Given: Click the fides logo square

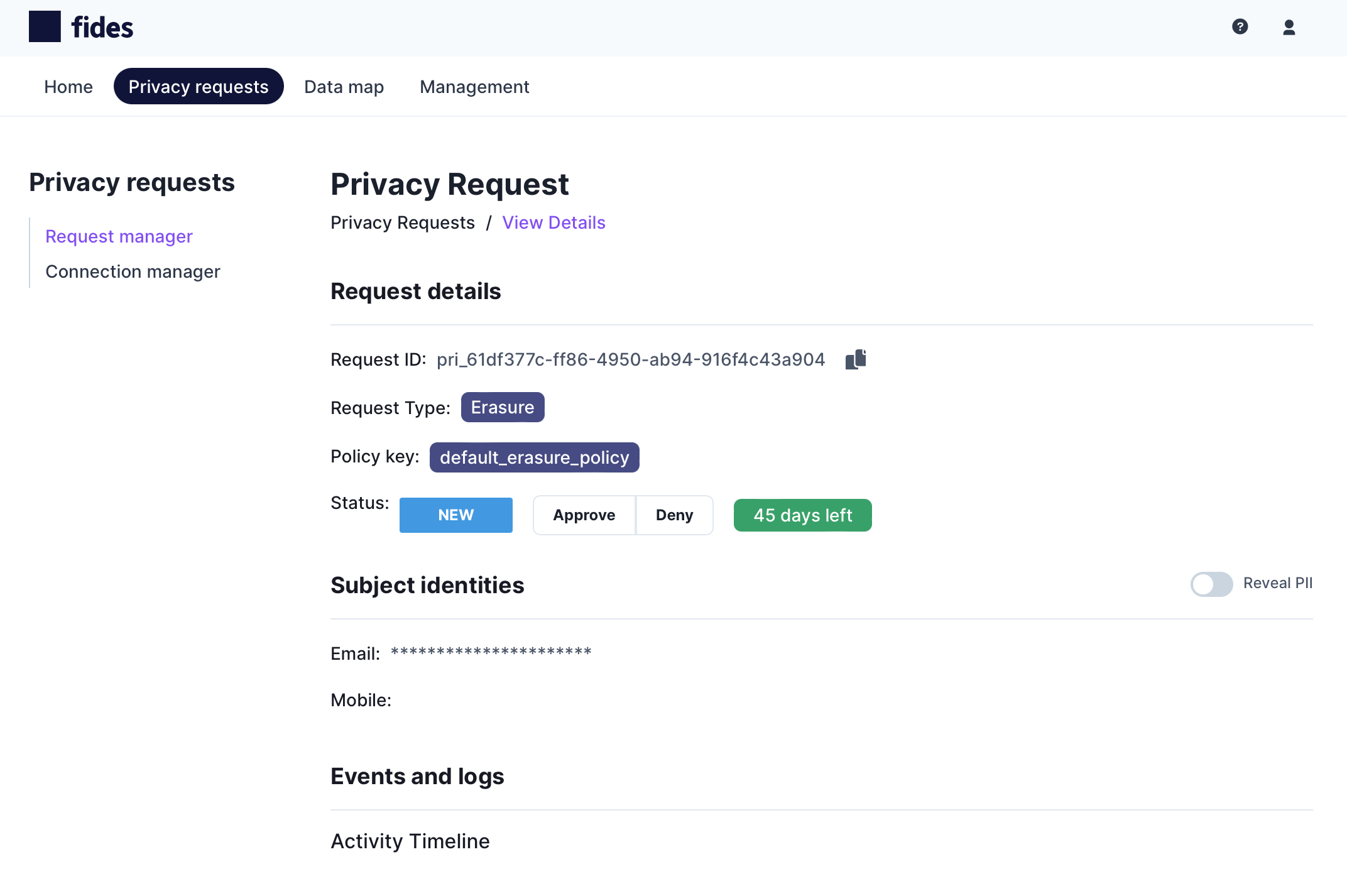Looking at the screenshot, I should point(45,26).
